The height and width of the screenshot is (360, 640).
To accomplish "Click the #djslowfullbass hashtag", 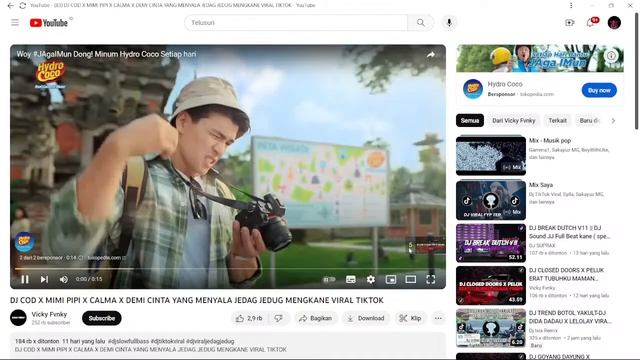I will point(128,341).
